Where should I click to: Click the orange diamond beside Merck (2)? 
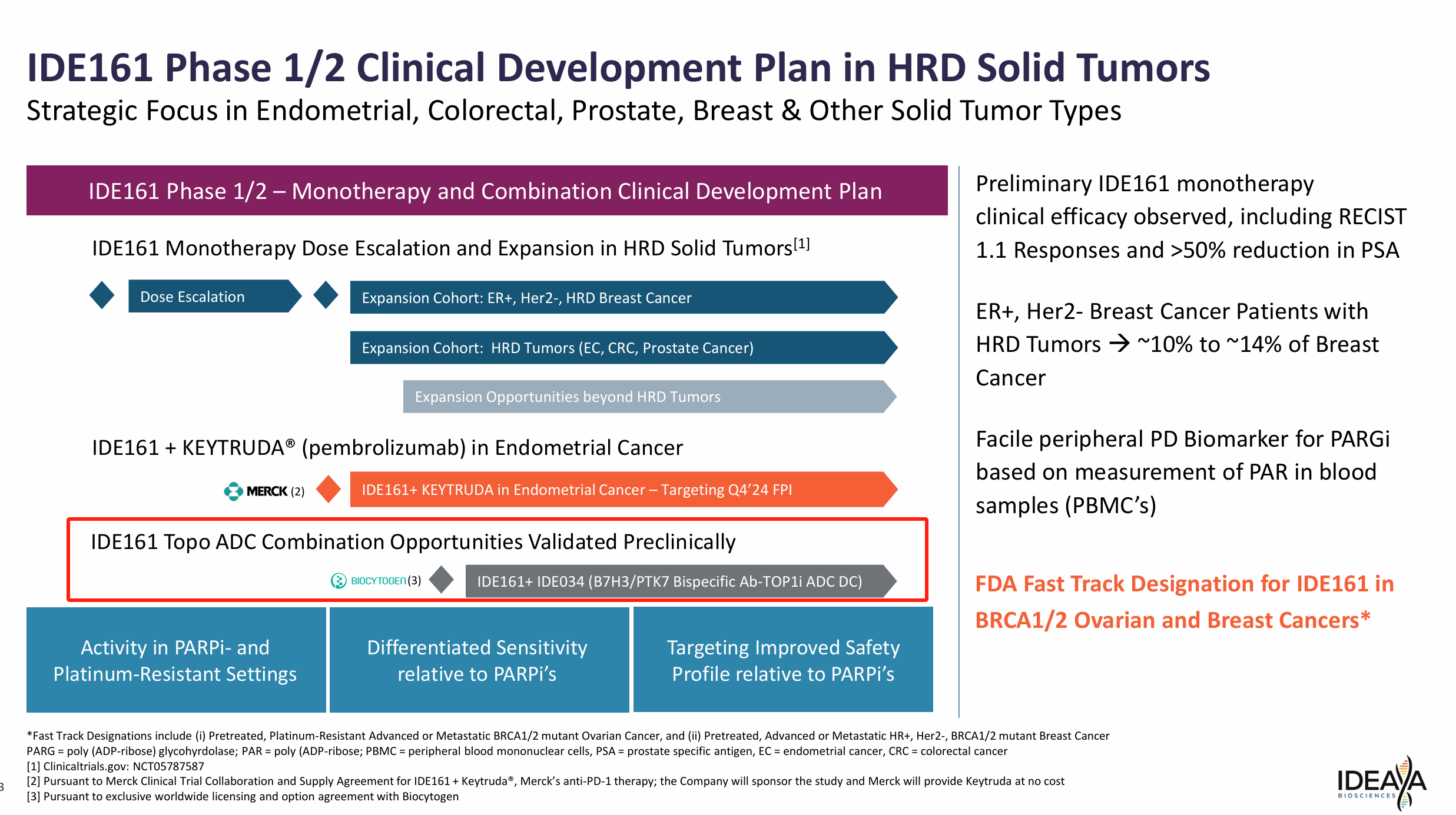pos(329,489)
